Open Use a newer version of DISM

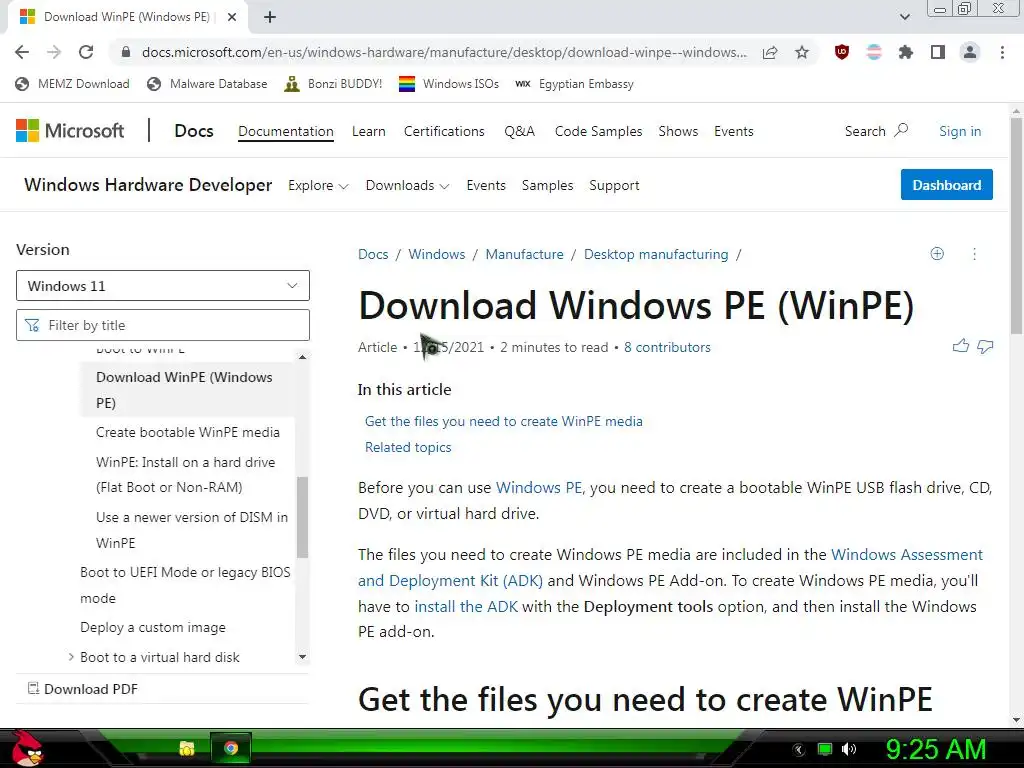pyautogui.click(x=192, y=530)
